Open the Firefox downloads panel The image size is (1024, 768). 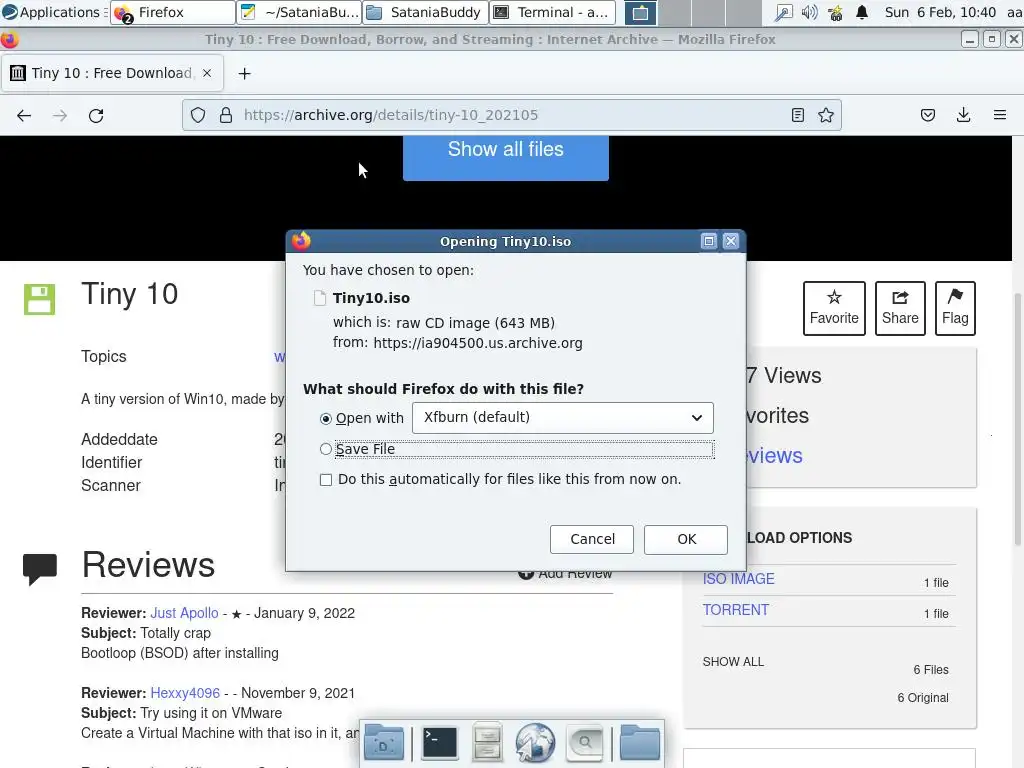(x=963, y=116)
